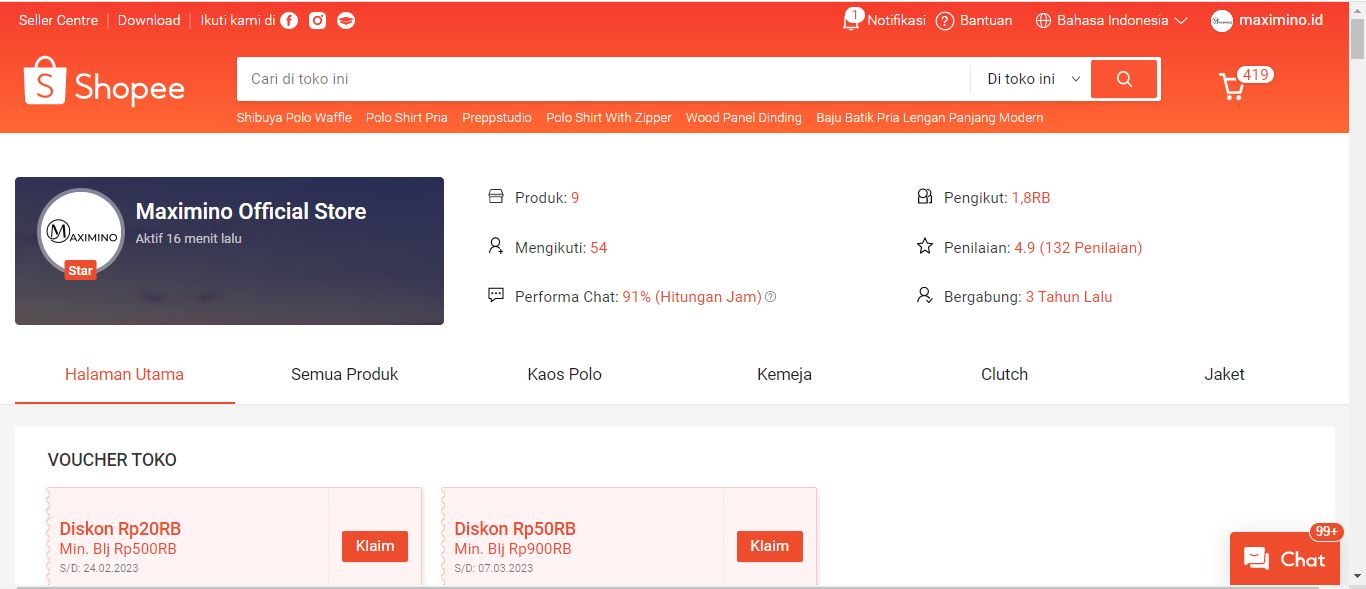Click 'Min. Blj Rp500RB' voucher text
The image size is (1366, 589).
118,549
